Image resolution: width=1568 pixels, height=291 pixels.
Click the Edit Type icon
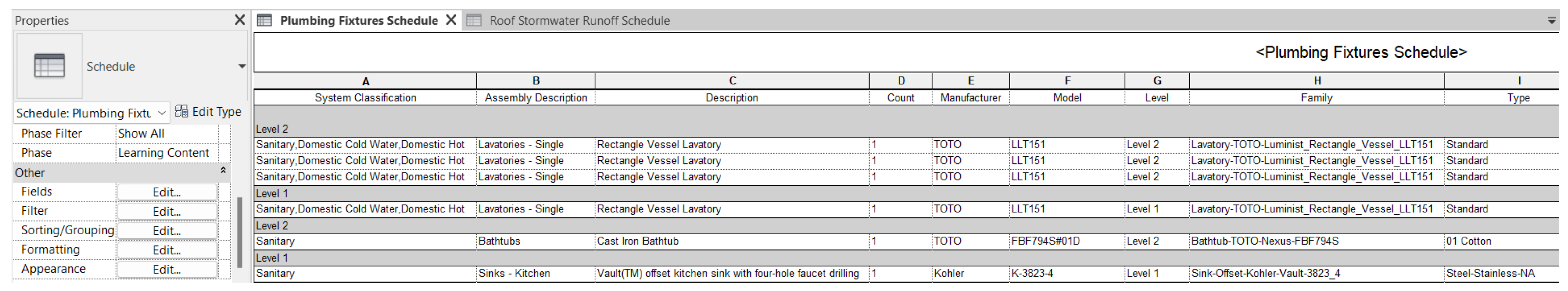pos(181,111)
